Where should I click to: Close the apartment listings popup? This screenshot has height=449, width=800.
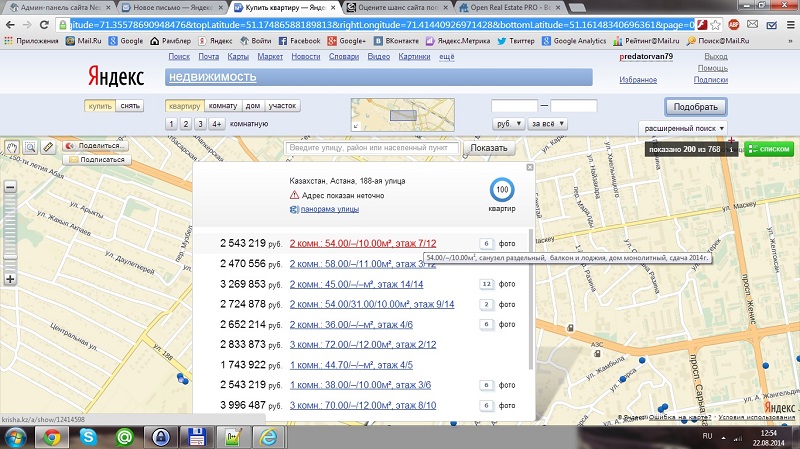pyautogui.click(x=530, y=167)
